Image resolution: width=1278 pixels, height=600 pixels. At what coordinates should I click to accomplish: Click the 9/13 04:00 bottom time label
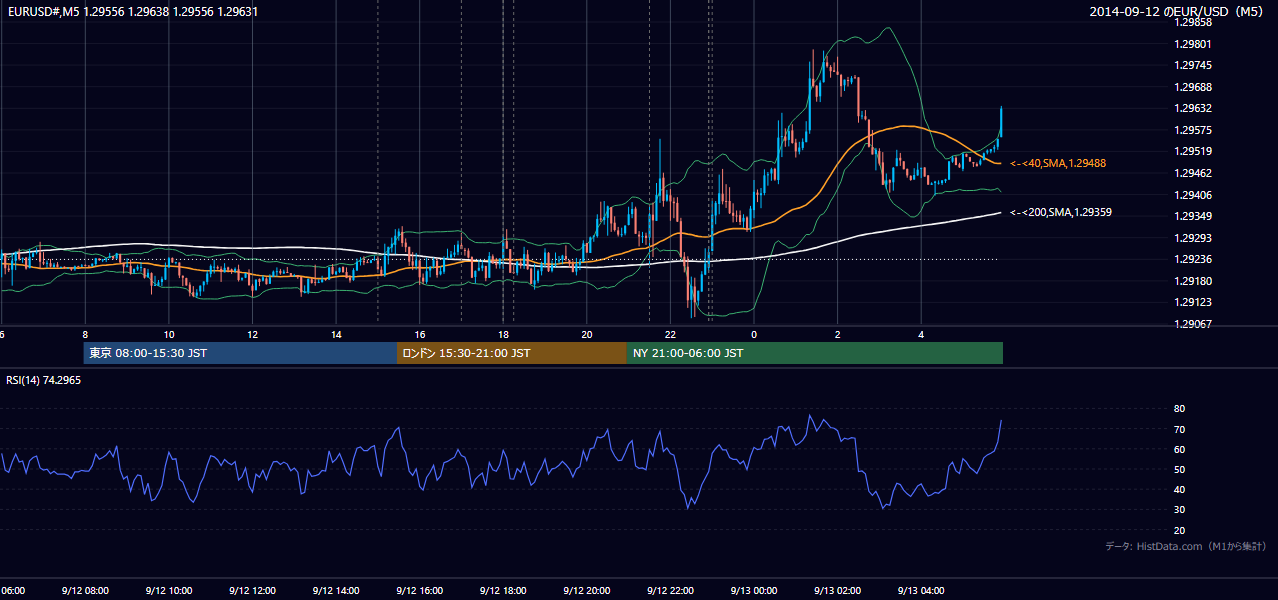point(921,591)
